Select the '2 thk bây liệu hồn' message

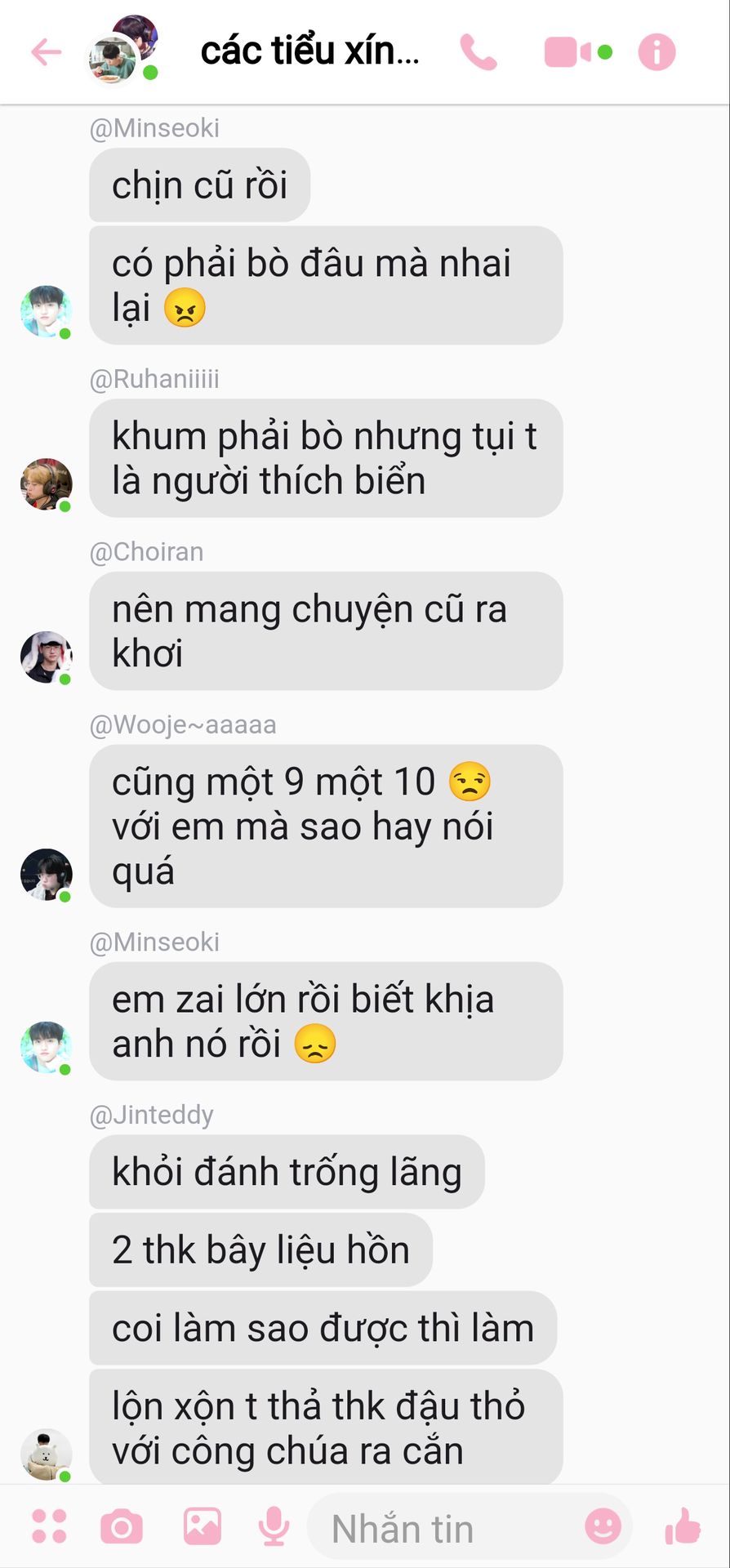(x=260, y=1249)
